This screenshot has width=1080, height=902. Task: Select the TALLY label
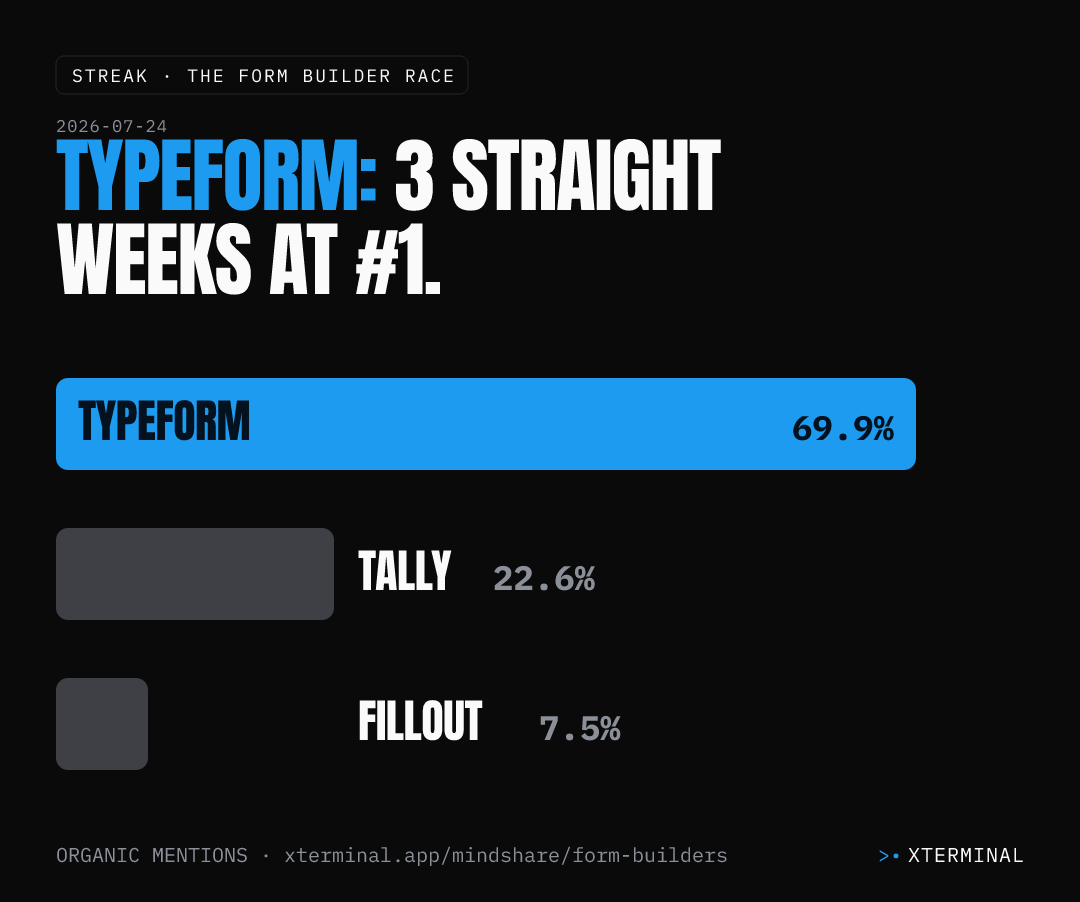(x=404, y=571)
